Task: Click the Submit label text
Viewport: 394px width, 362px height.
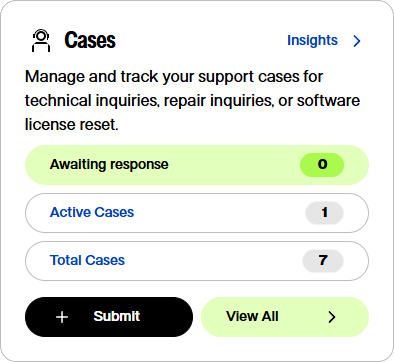Action: tap(117, 316)
